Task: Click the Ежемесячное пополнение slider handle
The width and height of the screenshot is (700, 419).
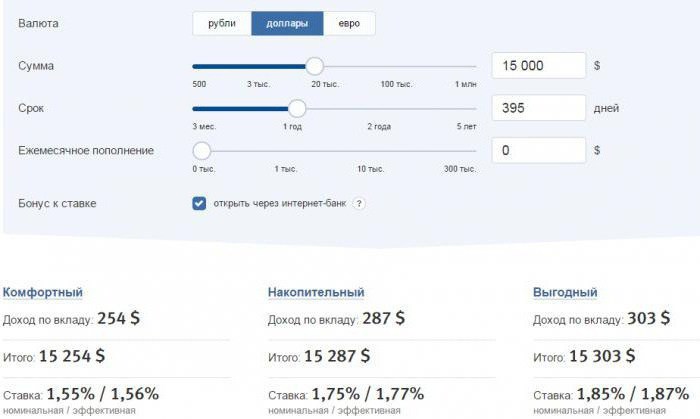Action: [x=202, y=150]
